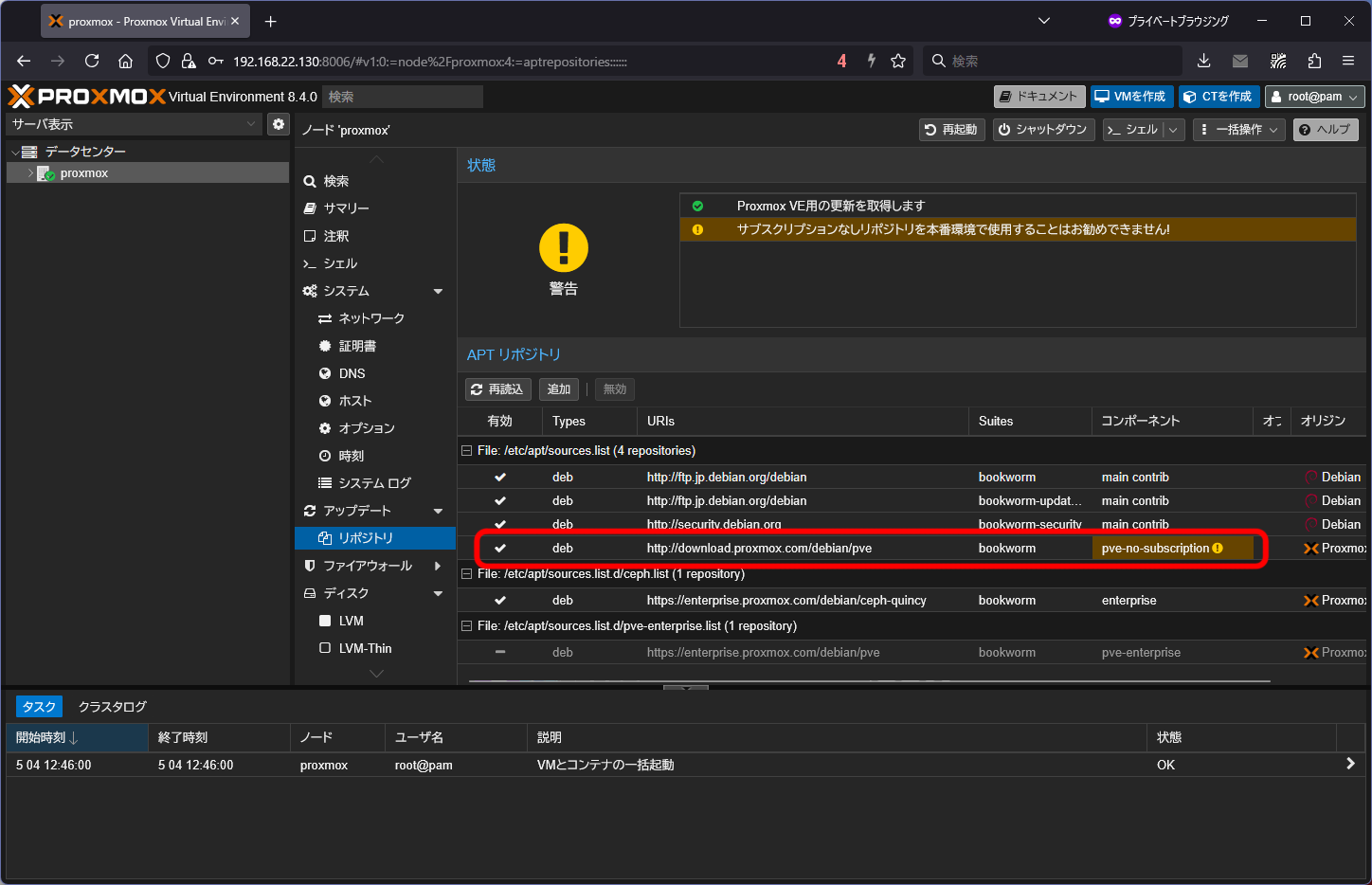The width and height of the screenshot is (1372, 885).
Task: Click VMを作成 button
Action: (1131, 97)
